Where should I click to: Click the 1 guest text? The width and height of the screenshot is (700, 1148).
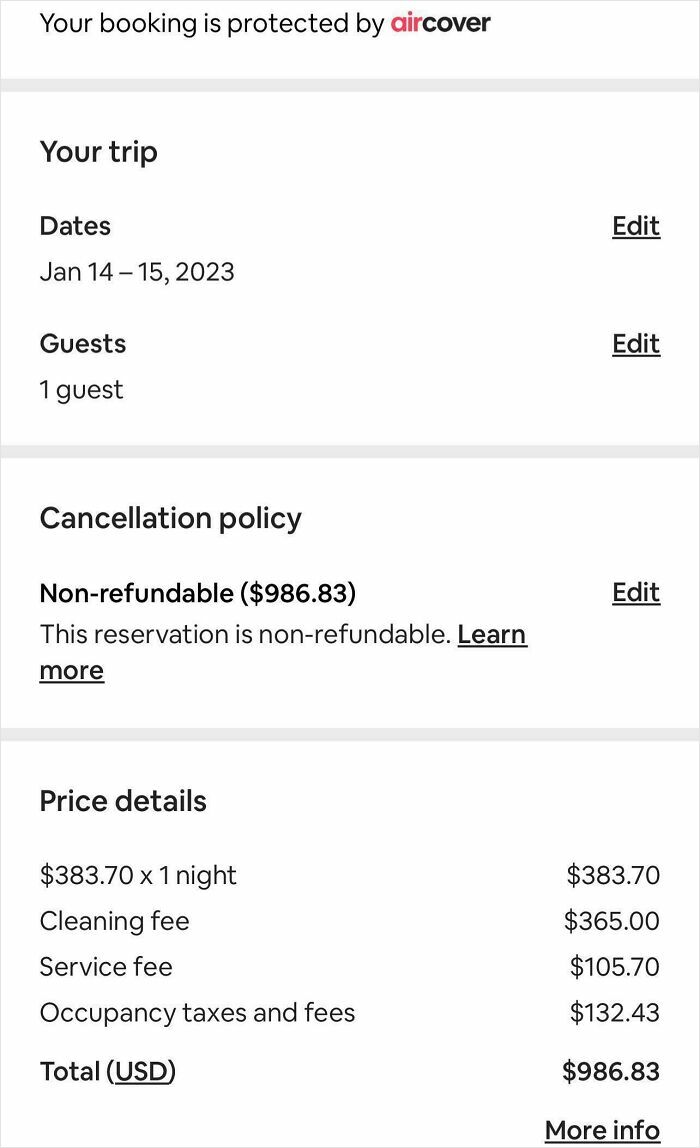(x=81, y=390)
